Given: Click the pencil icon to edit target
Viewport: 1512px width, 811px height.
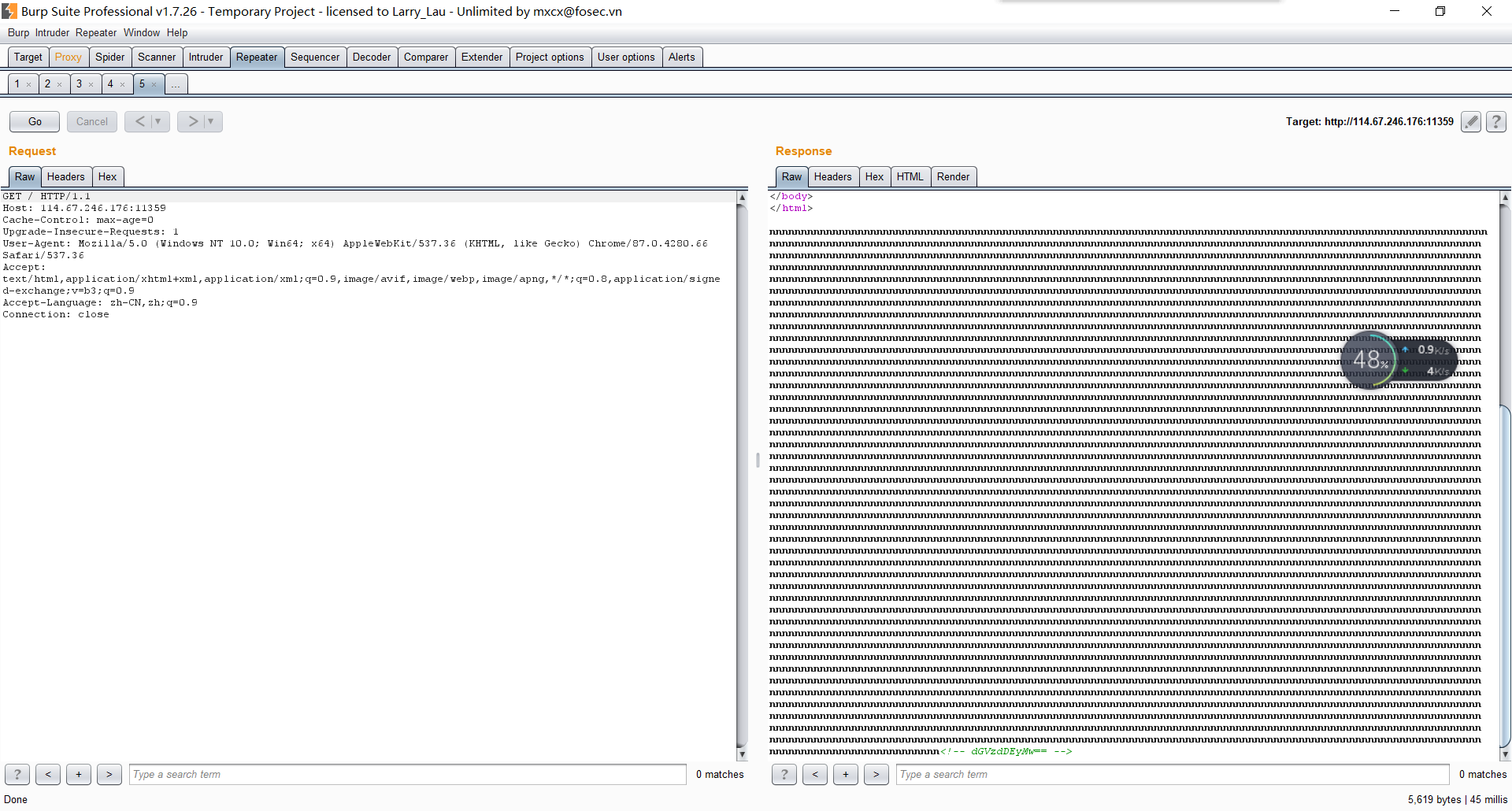Looking at the screenshot, I should tap(1470, 121).
